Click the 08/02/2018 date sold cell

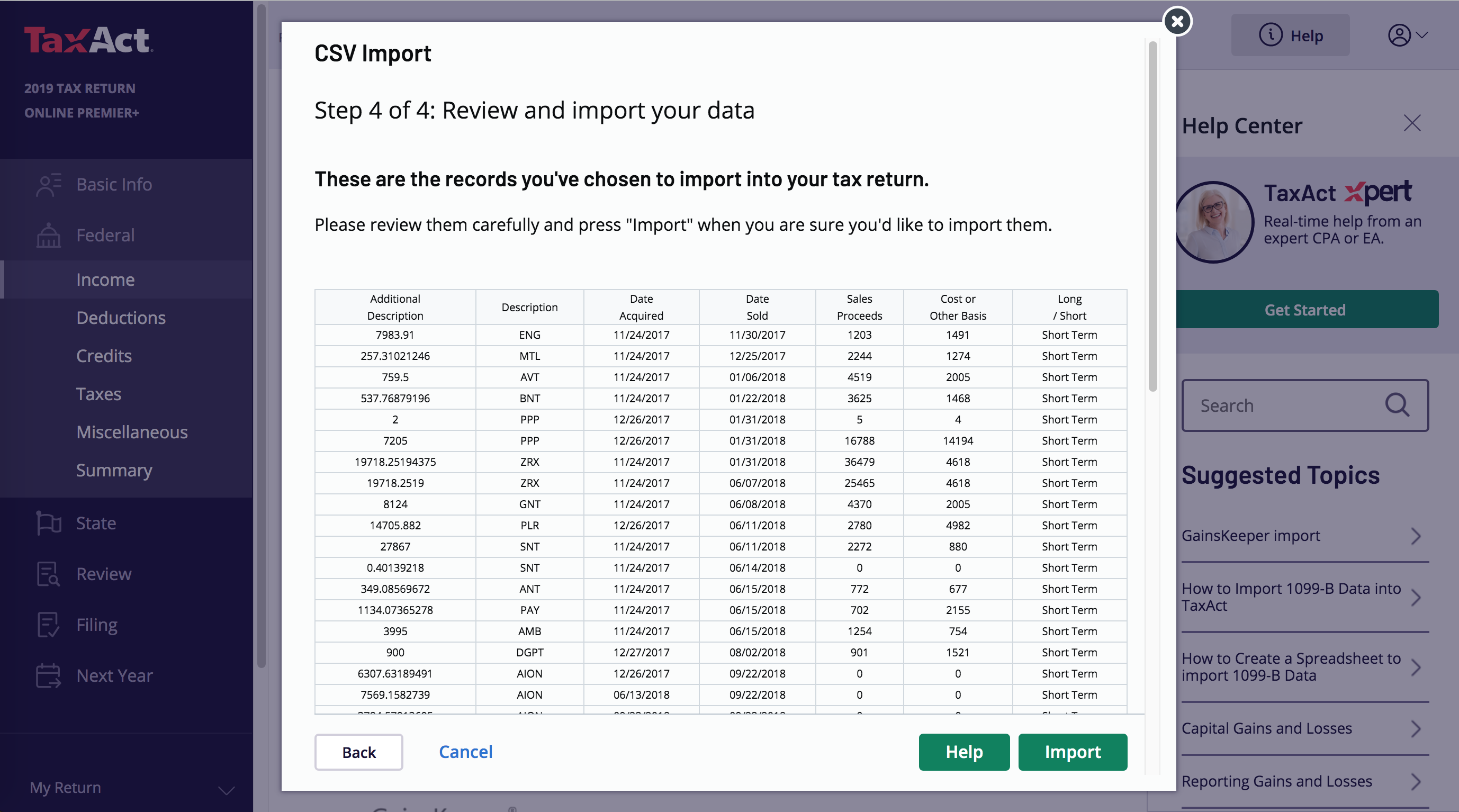[x=757, y=652]
